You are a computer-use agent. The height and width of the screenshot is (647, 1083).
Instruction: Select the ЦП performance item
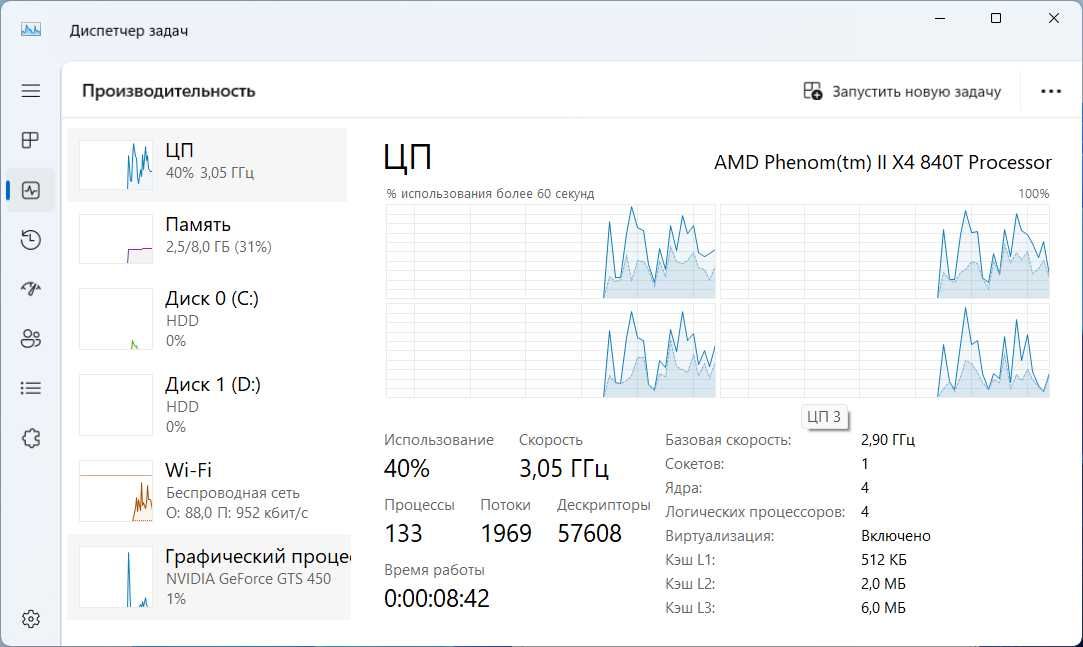(207, 165)
